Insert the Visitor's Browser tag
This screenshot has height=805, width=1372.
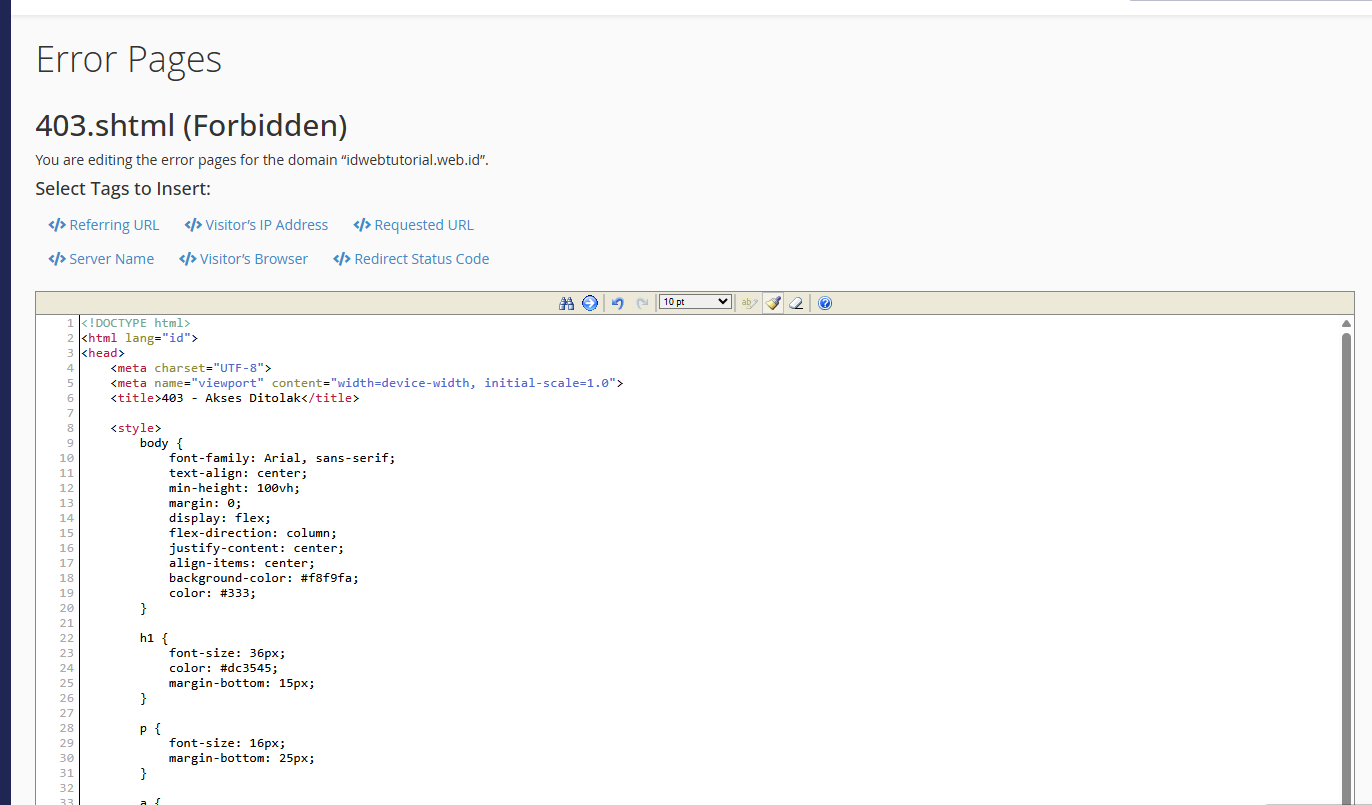(x=243, y=259)
